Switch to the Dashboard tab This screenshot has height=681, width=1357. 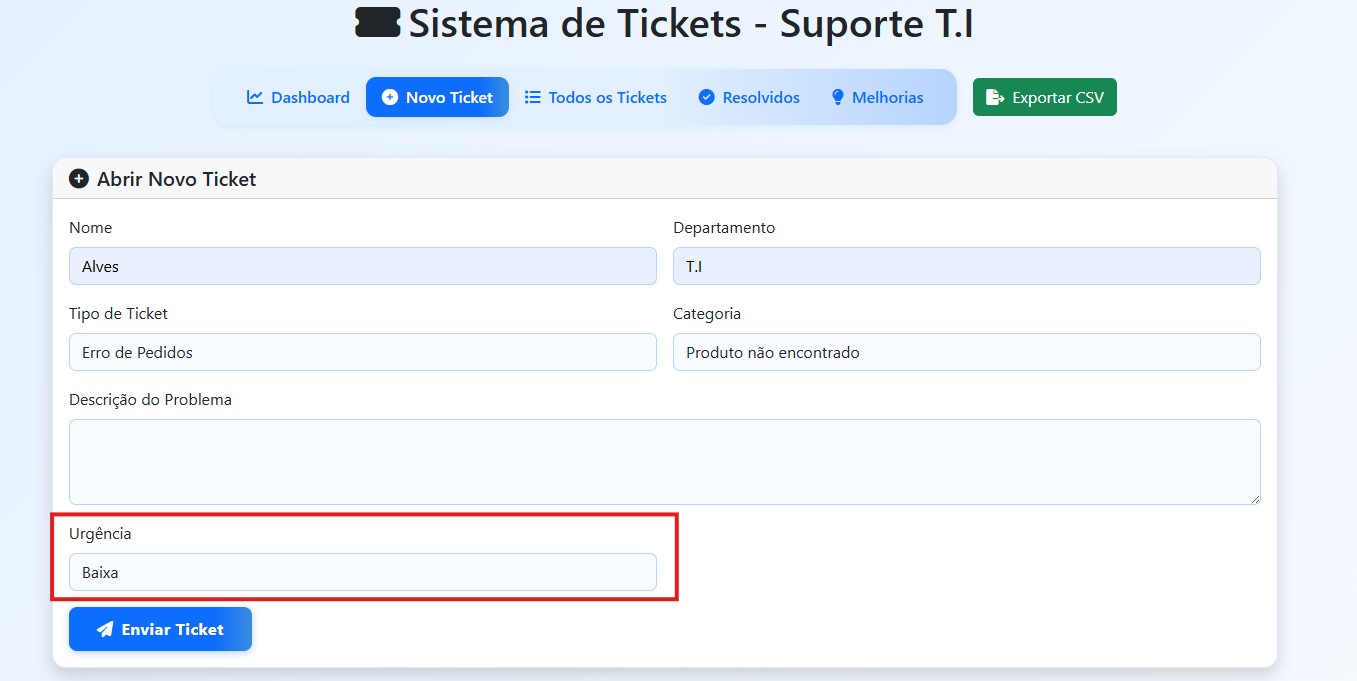tap(297, 97)
